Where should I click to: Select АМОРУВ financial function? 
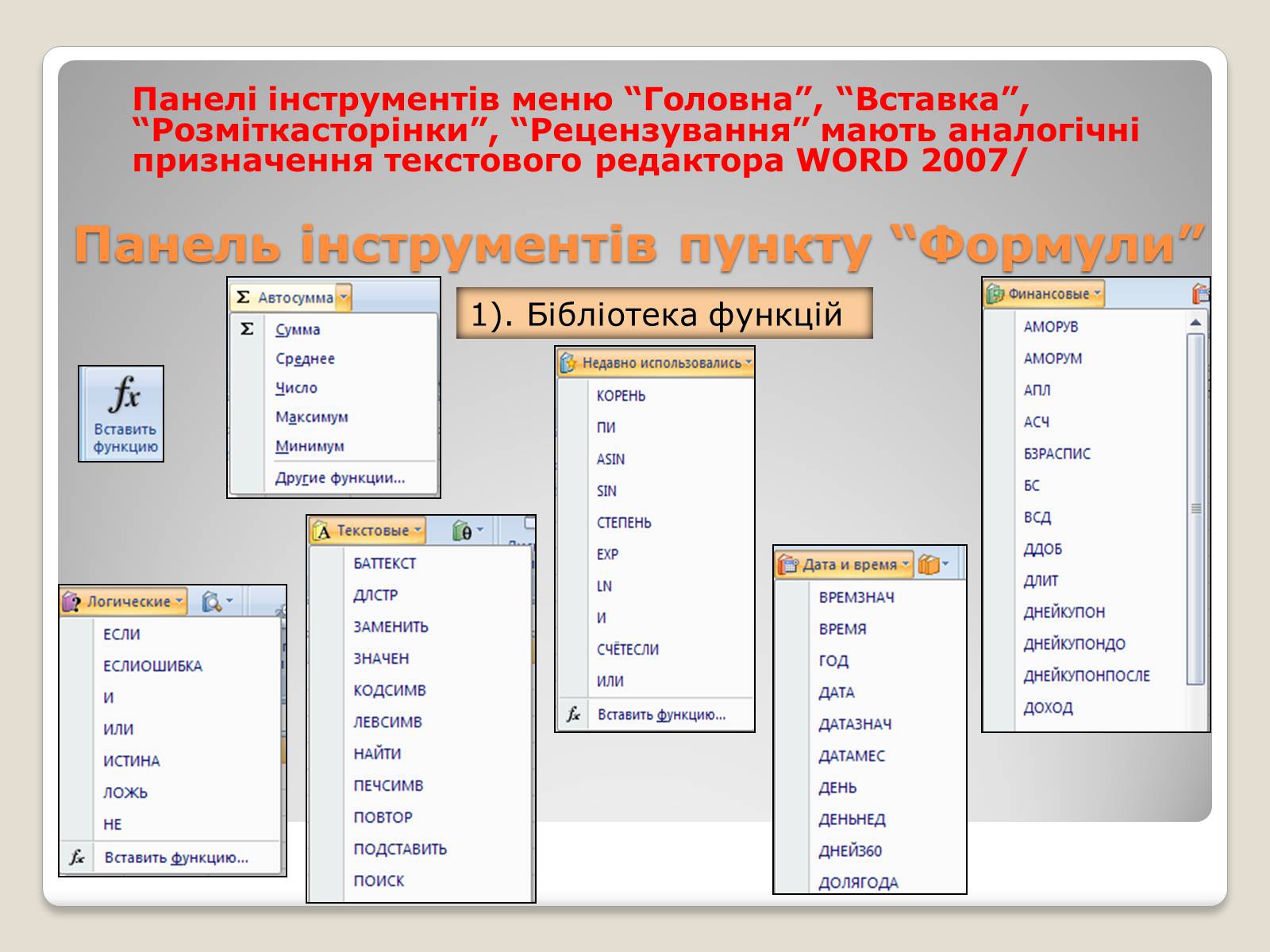click(x=1051, y=327)
